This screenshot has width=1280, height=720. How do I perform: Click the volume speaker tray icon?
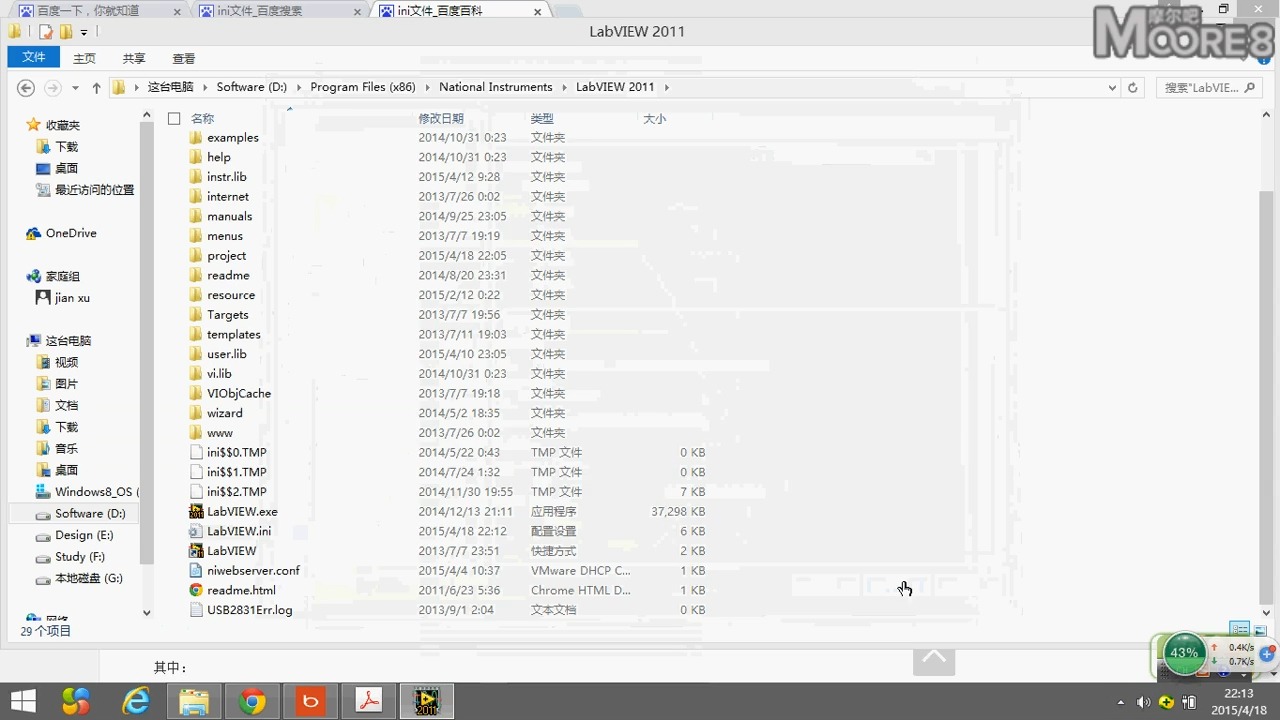coord(1143,702)
